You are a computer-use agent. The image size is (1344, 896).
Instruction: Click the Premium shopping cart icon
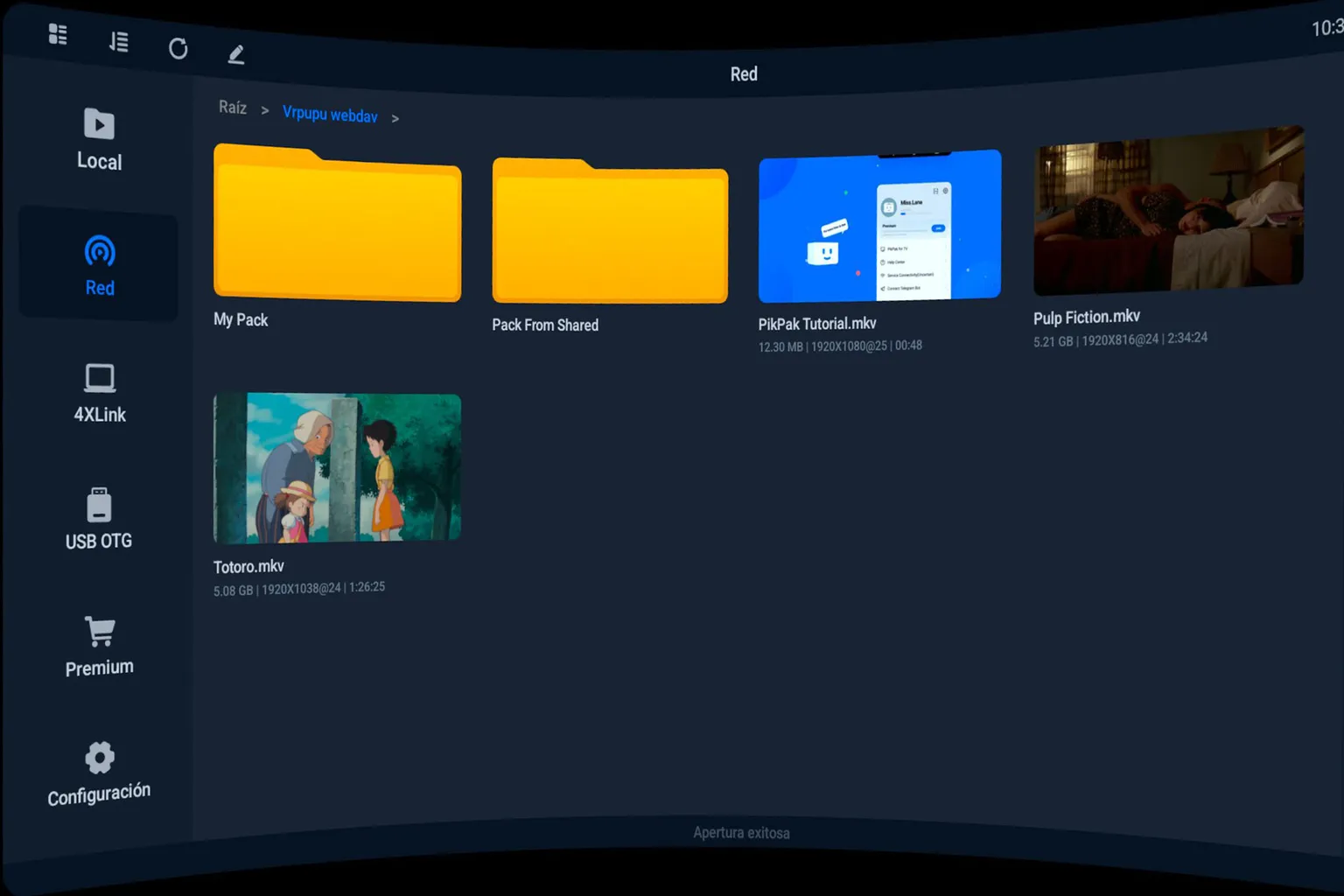click(100, 631)
